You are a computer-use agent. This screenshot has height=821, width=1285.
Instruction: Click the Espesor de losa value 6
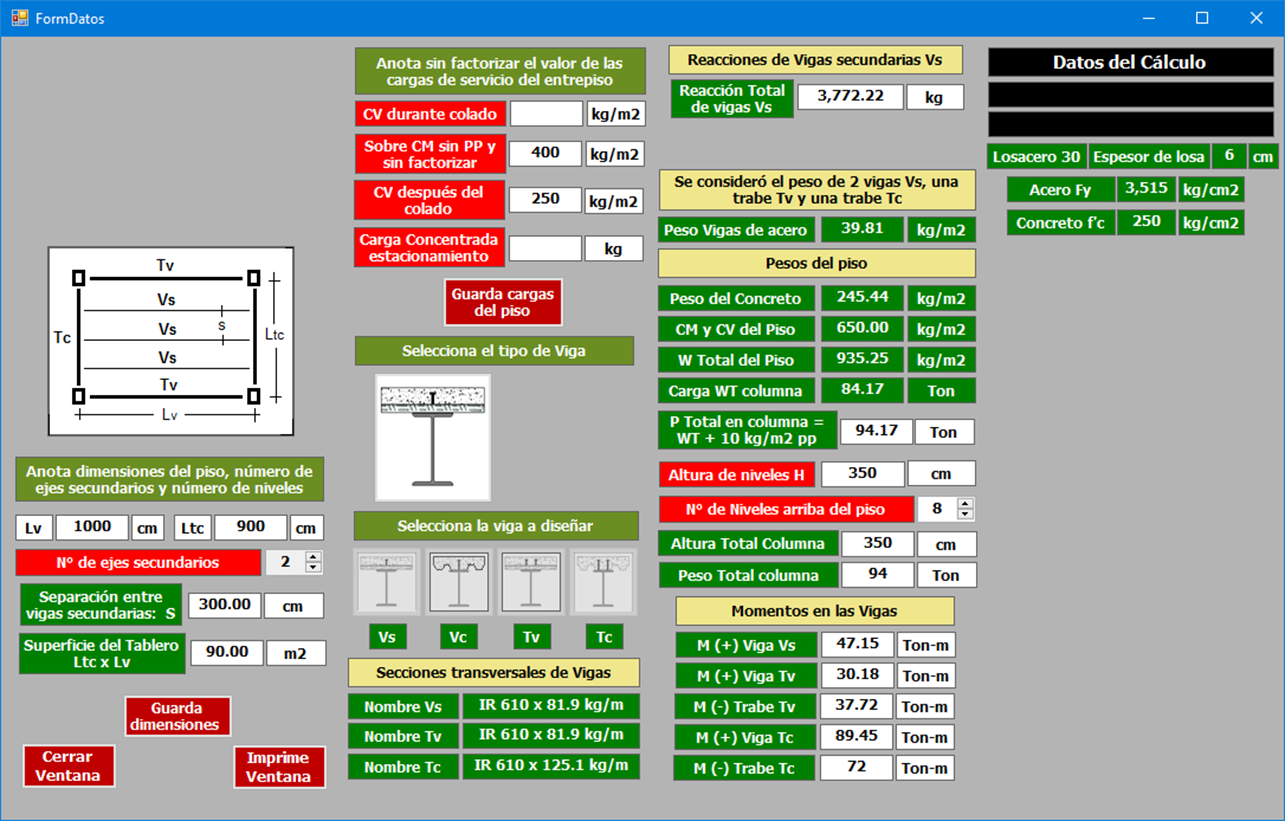(x=1228, y=156)
